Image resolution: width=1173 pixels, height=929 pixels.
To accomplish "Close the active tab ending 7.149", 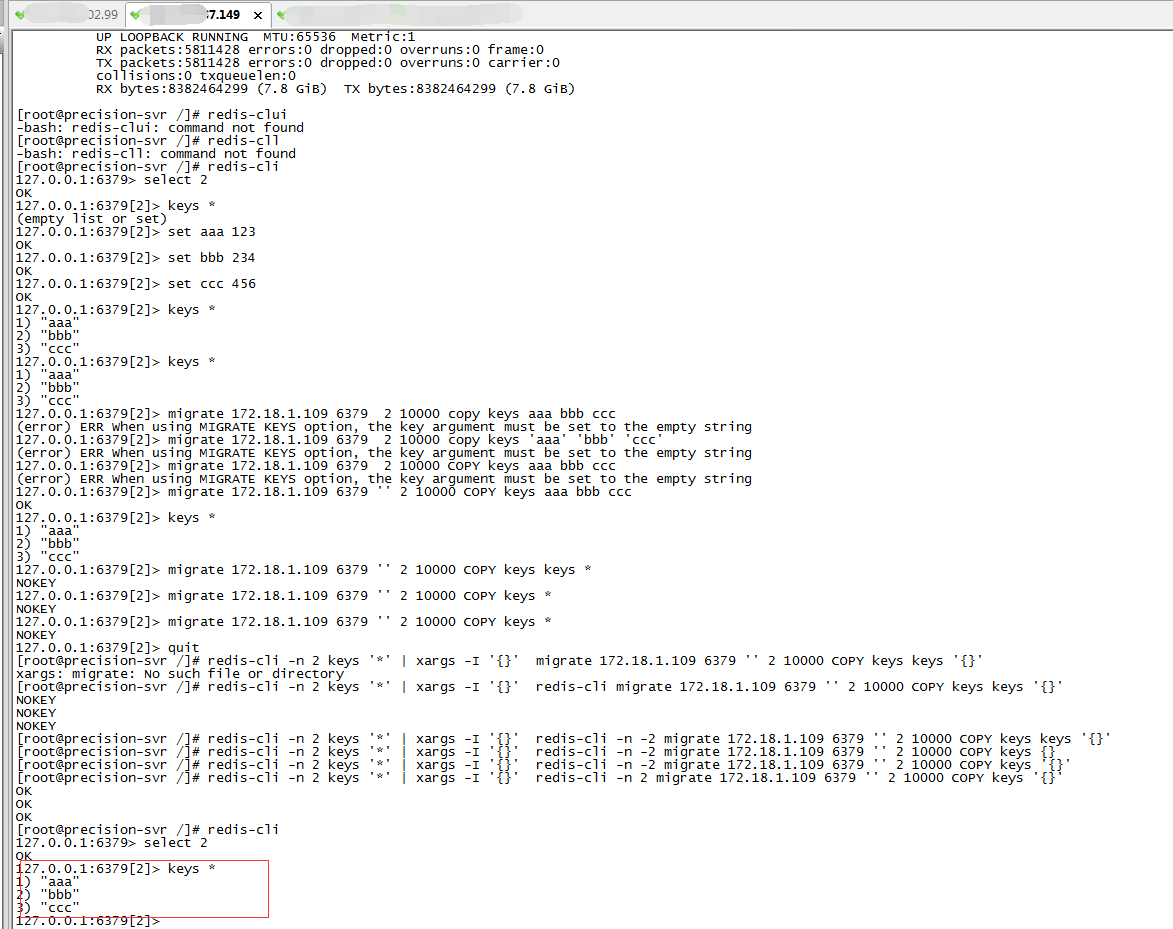I will click(258, 15).
